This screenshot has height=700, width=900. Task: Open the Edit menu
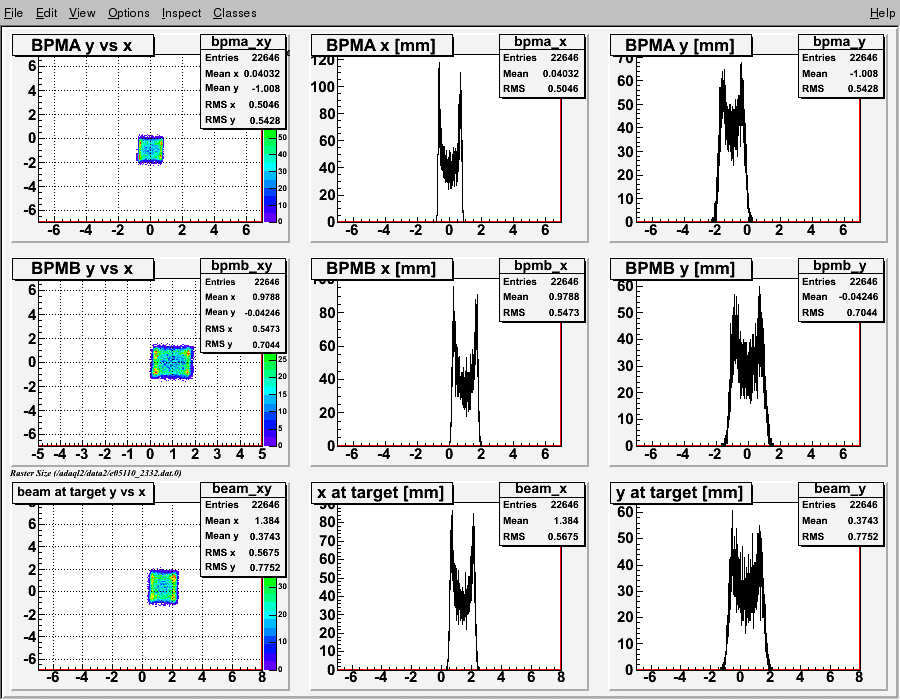[46, 13]
